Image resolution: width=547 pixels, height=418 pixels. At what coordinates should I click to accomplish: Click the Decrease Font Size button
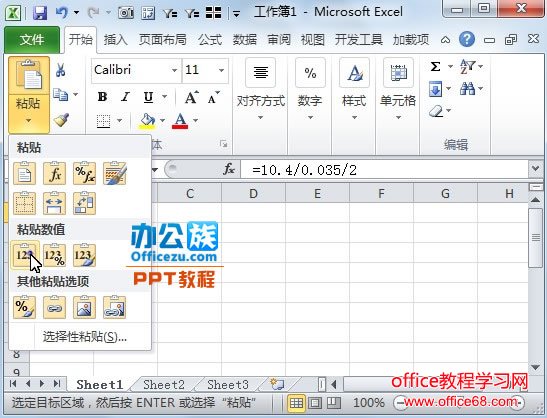click(213, 97)
